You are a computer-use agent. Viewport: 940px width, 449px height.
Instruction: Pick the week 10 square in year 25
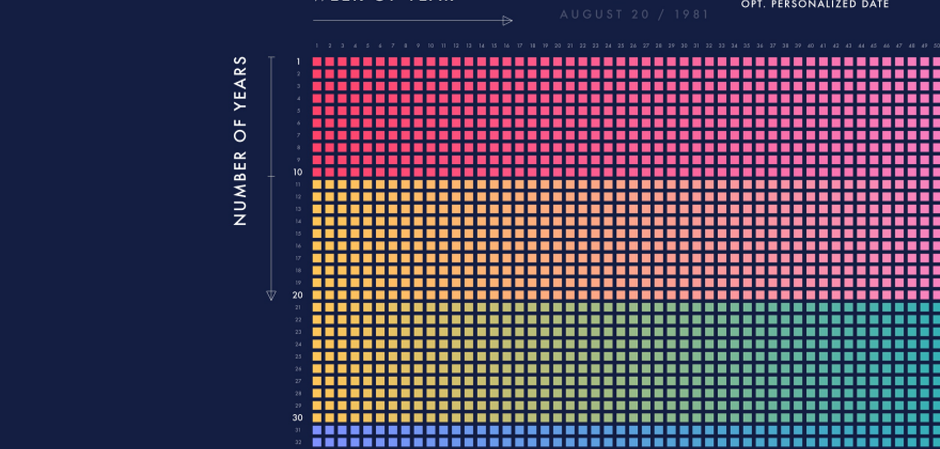tap(431, 357)
